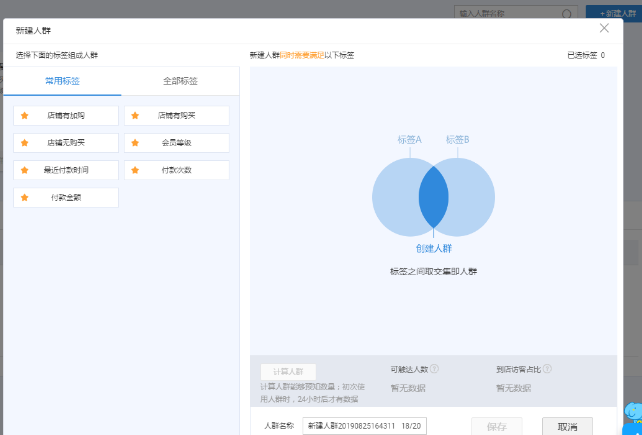The height and width of the screenshot is (435, 642).
Task: Click help icon next to 到店访客占比
Action: [548, 369]
